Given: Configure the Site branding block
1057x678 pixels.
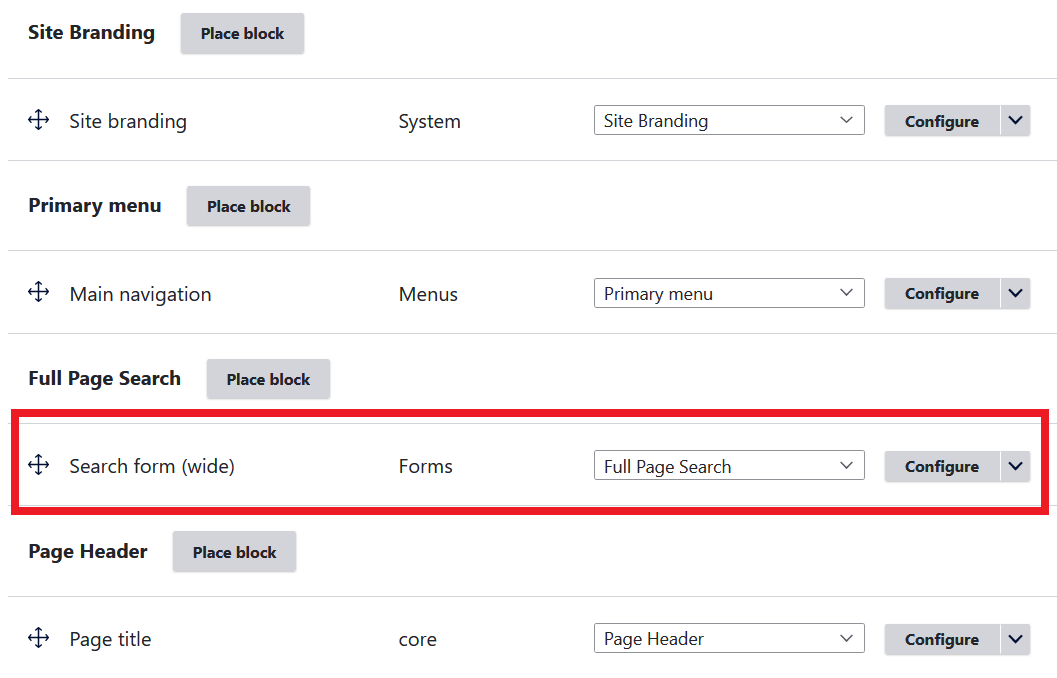Looking at the screenshot, I should pos(941,121).
